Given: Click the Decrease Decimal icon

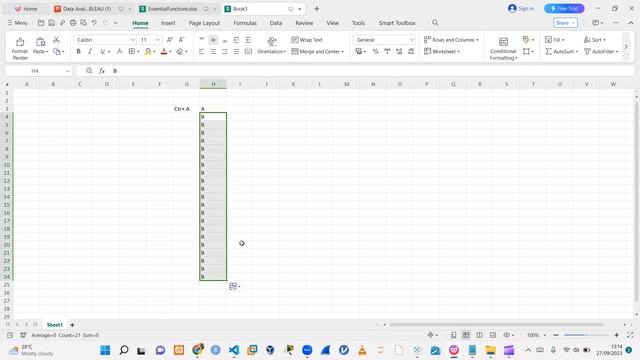Looking at the screenshot, I should coord(411,51).
